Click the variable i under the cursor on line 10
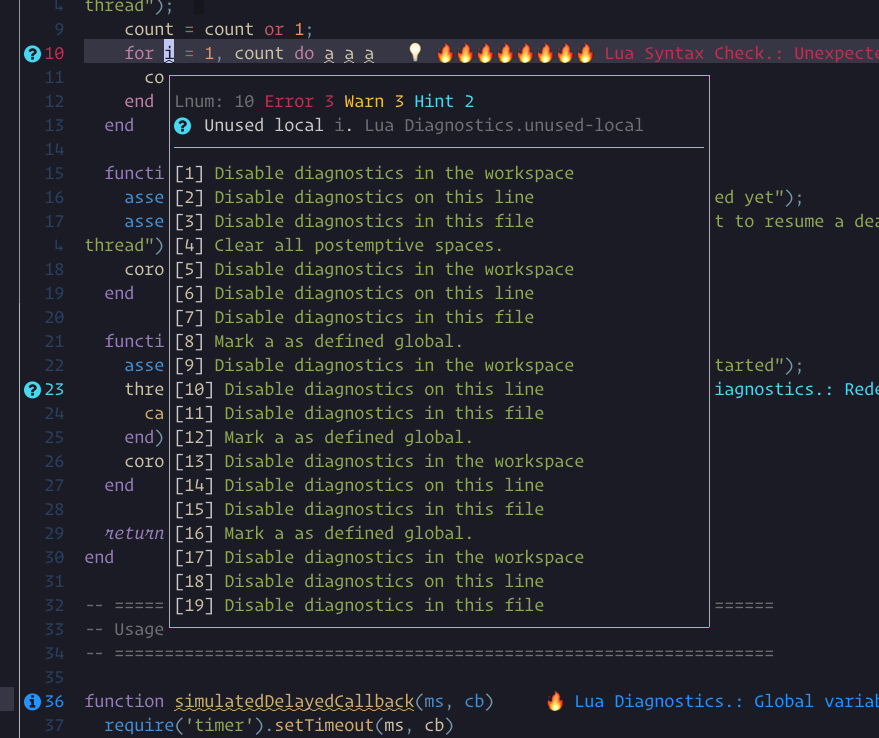879x738 pixels. click(169, 53)
